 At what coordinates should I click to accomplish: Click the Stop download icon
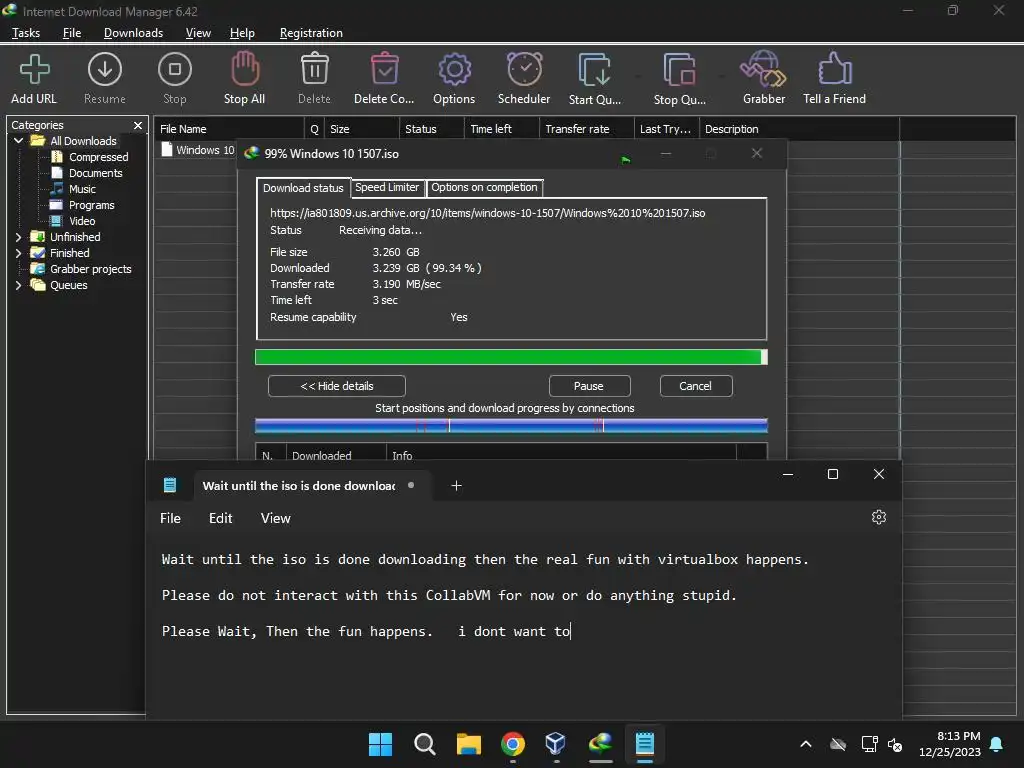pyautogui.click(x=174, y=69)
